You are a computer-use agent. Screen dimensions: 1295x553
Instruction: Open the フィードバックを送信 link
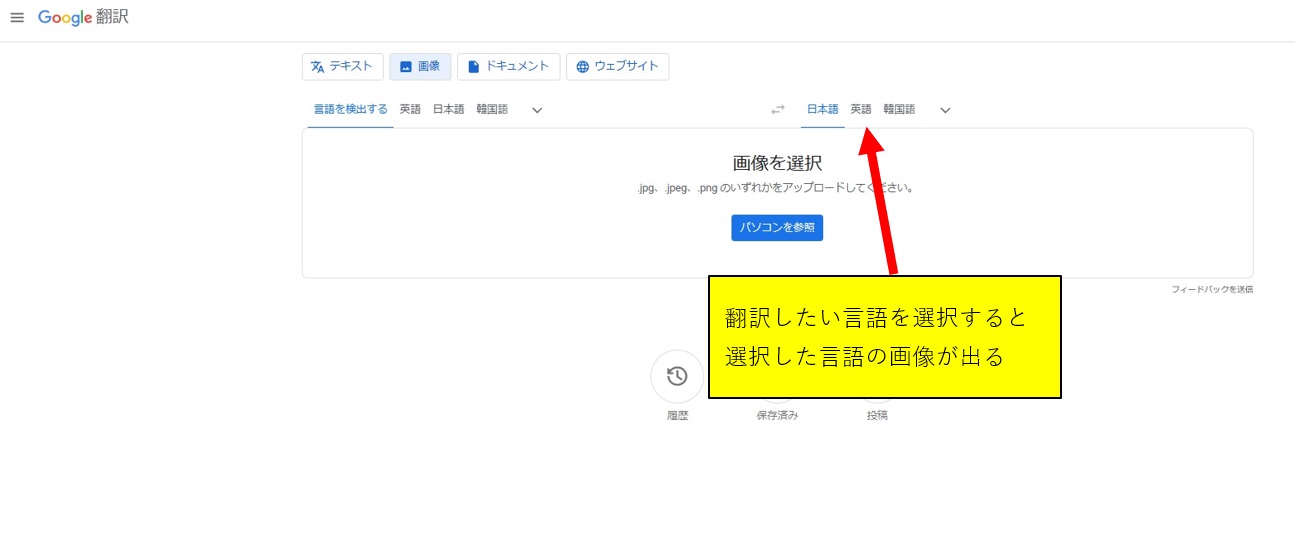(x=1212, y=290)
